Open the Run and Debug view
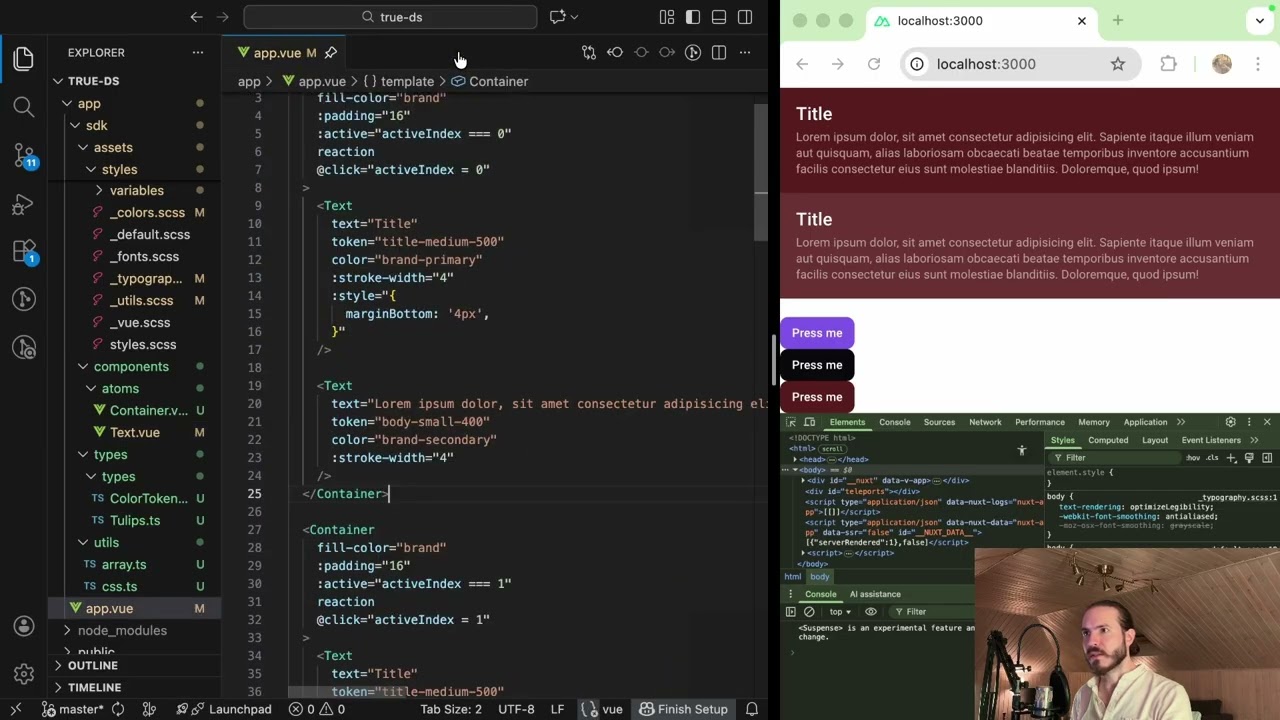1280x720 pixels. click(24, 205)
